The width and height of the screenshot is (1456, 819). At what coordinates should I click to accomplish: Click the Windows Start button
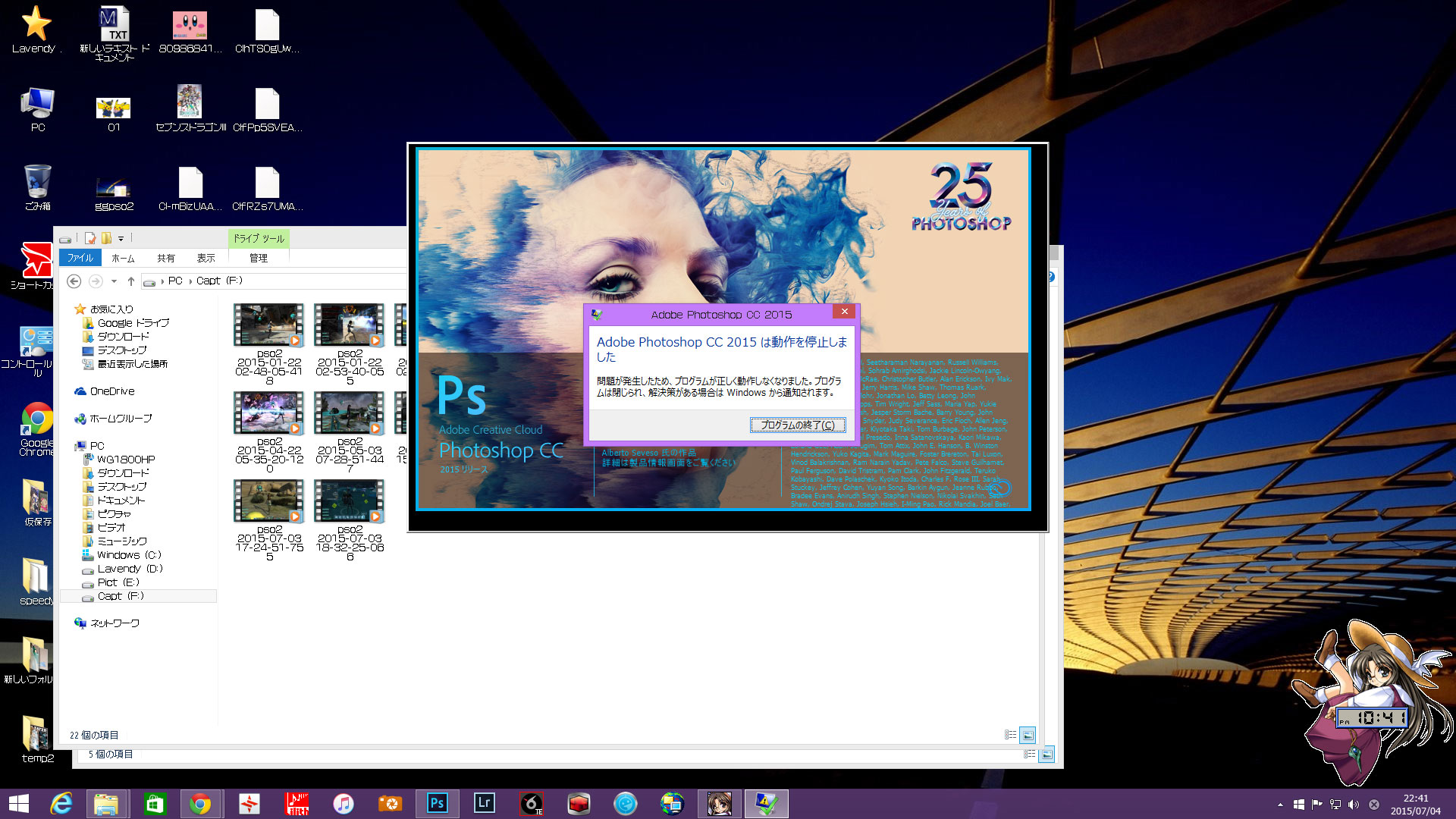coord(18,803)
